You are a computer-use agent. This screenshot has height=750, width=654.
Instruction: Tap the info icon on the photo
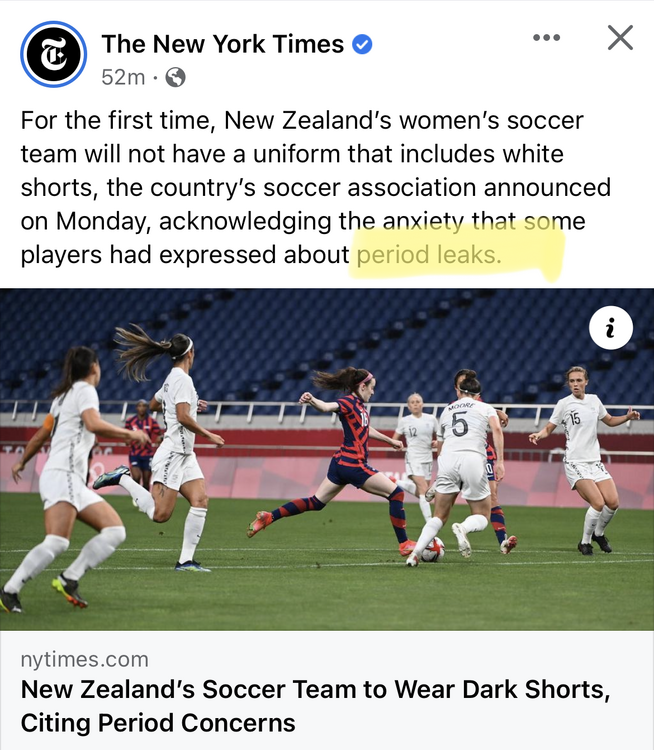click(x=610, y=328)
